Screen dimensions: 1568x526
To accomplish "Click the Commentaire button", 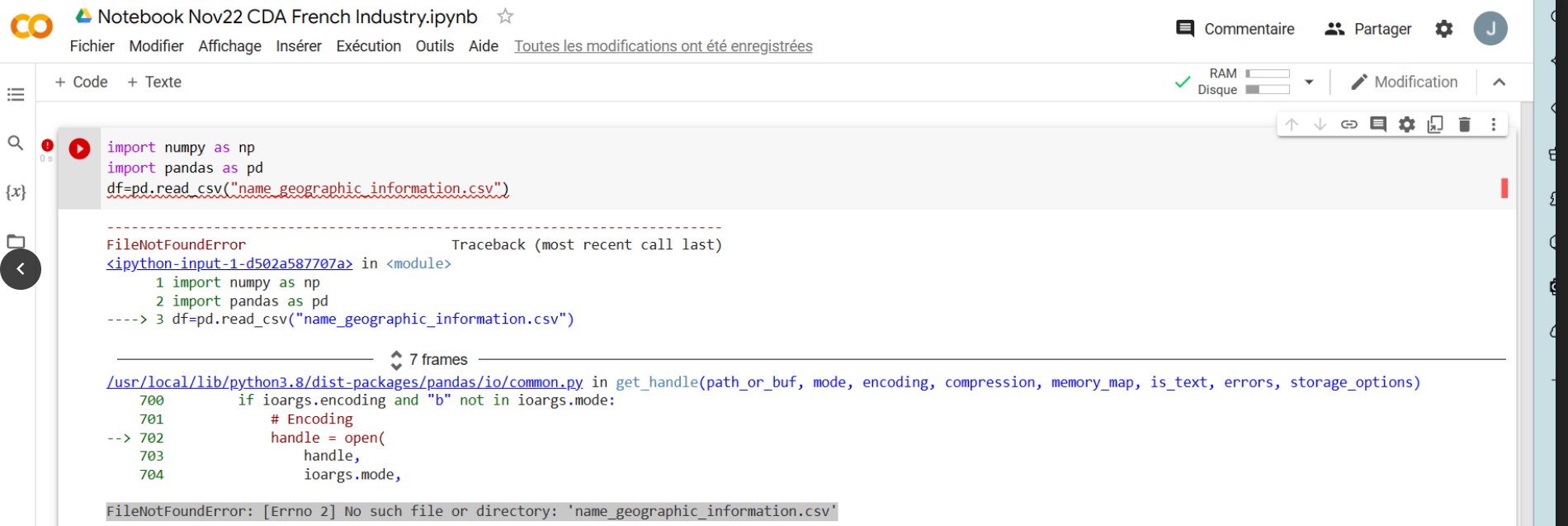I will coord(1235,29).
